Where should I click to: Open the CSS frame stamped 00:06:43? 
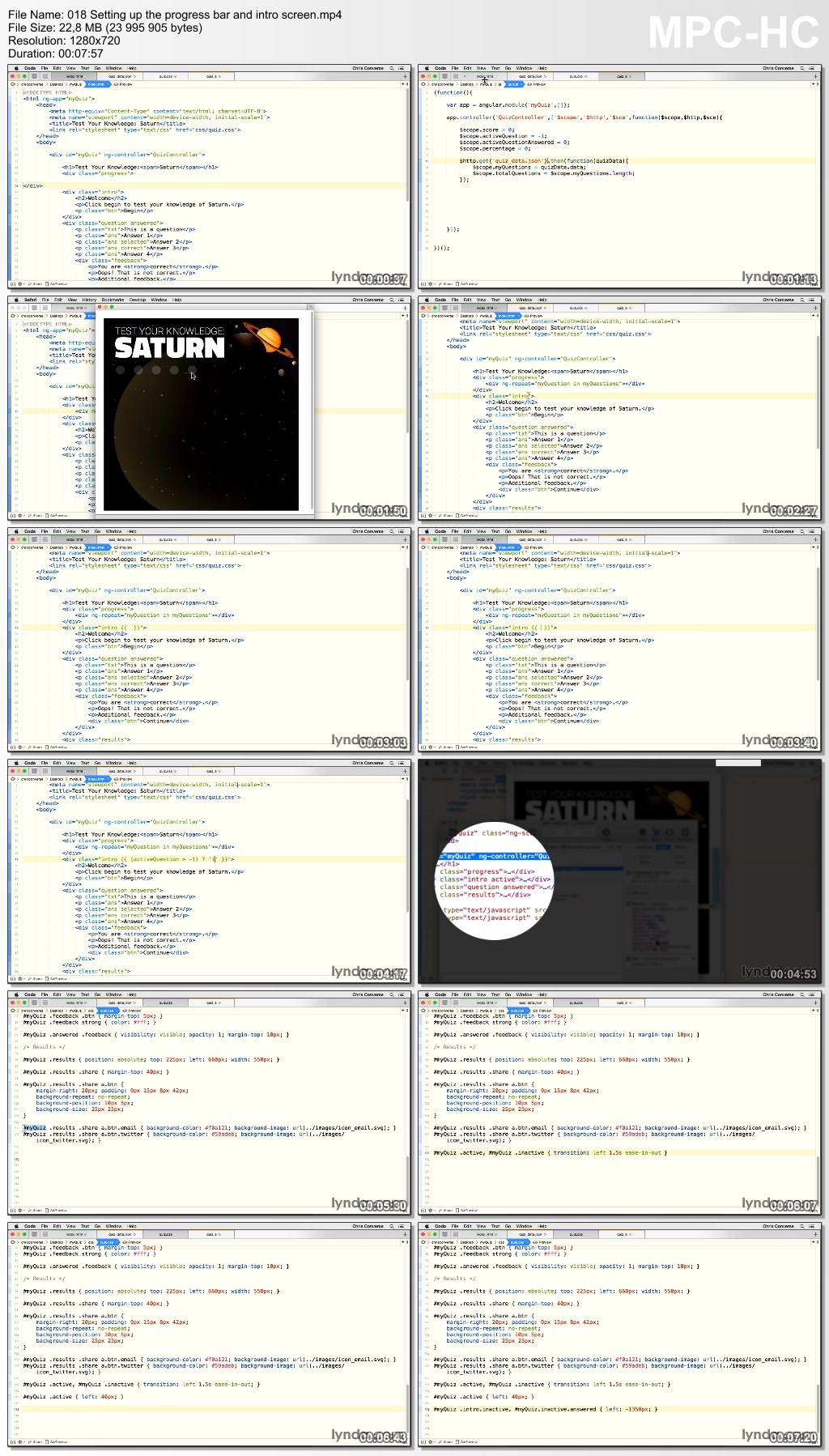[x=210, y=1334]
